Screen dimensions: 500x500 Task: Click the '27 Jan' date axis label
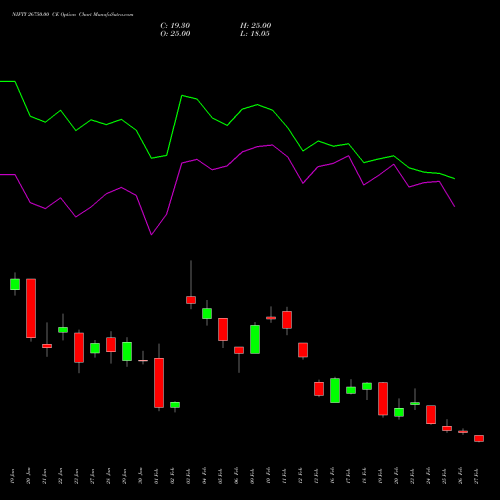(92, 477)
